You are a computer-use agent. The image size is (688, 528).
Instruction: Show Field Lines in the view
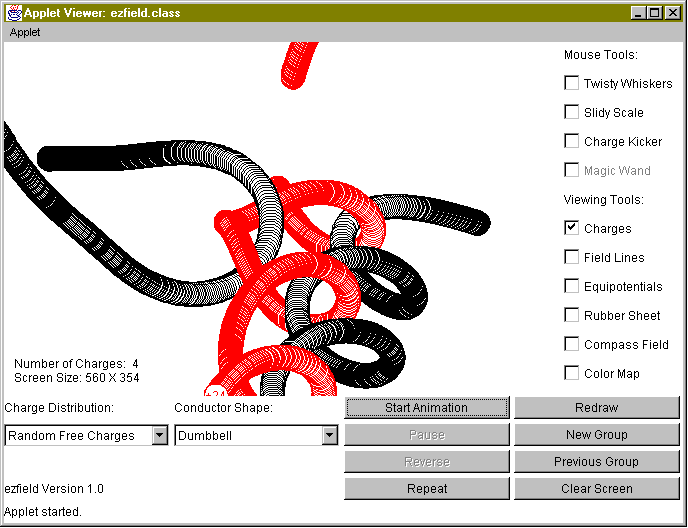click(572, 257)
